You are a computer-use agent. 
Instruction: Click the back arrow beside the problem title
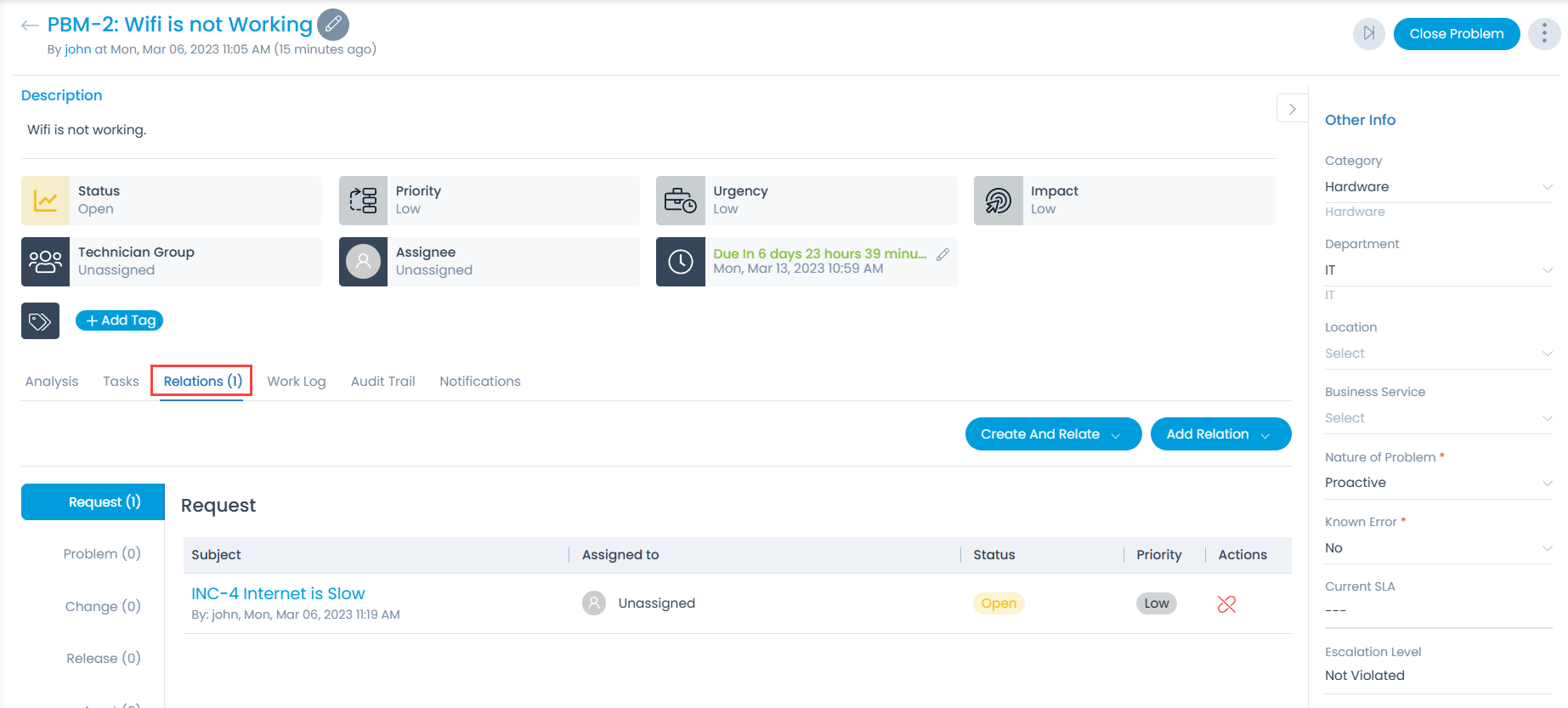pyautogui.click(x=30, y=25)
